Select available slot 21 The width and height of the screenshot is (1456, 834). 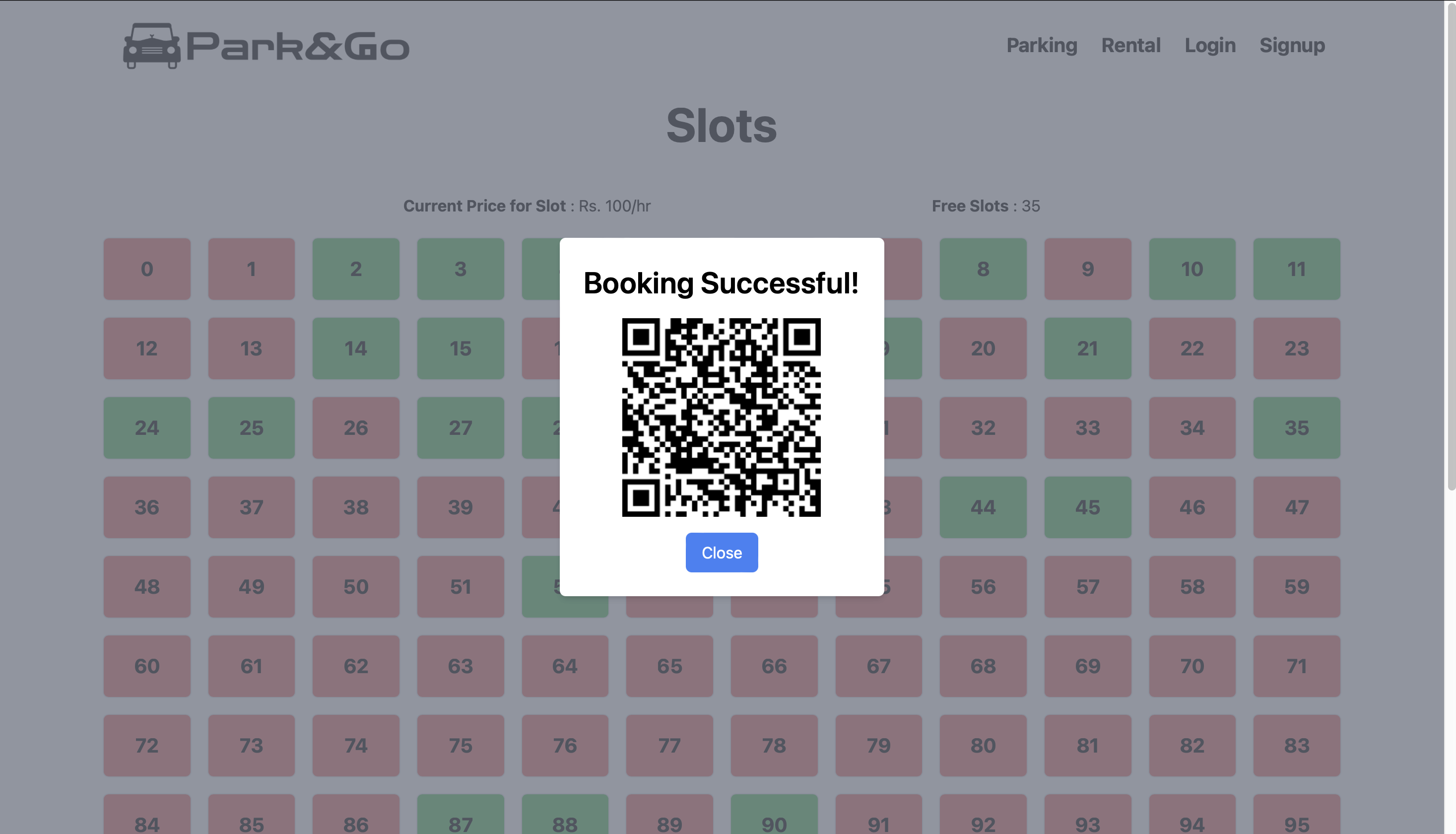tap(1087, 348)
